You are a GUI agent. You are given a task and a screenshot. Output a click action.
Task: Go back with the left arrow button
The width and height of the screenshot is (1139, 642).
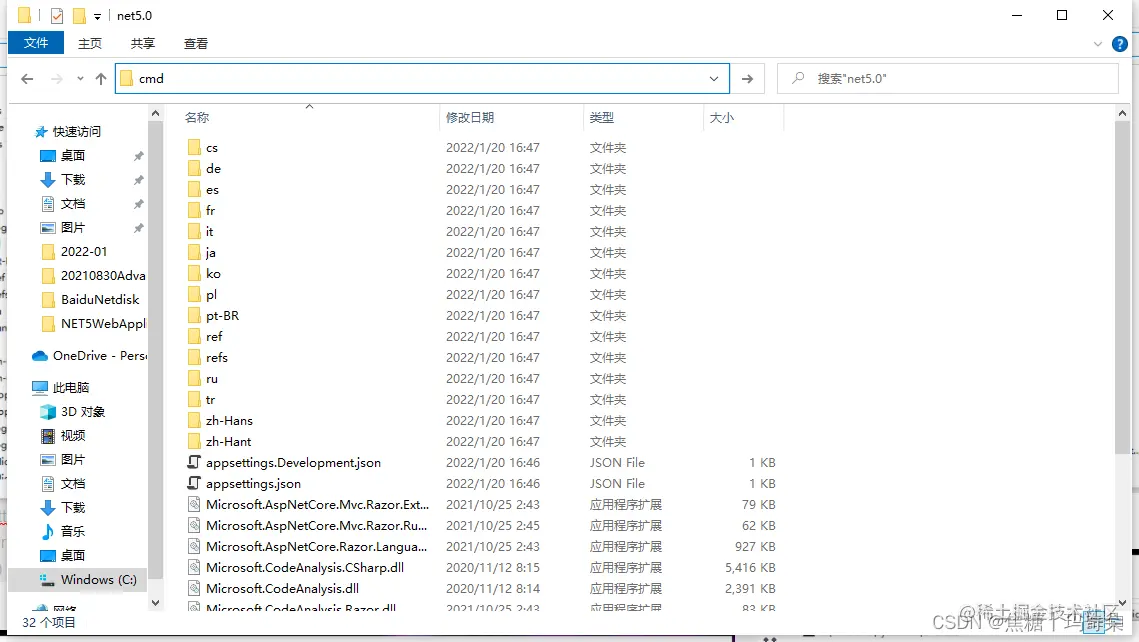click(28, 78)
